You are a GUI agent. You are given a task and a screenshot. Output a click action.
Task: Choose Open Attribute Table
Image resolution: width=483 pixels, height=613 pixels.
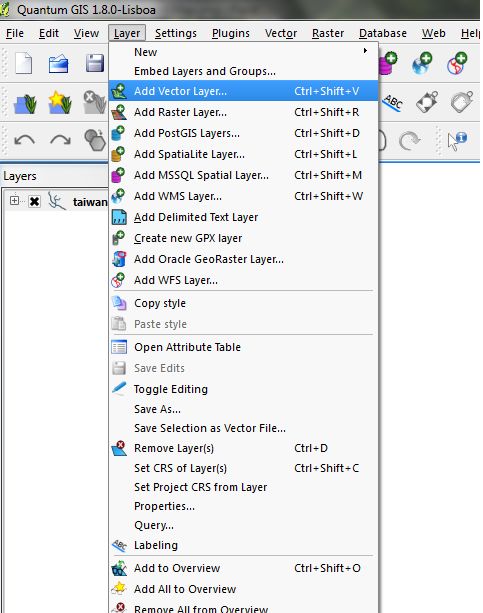(243, 347)
